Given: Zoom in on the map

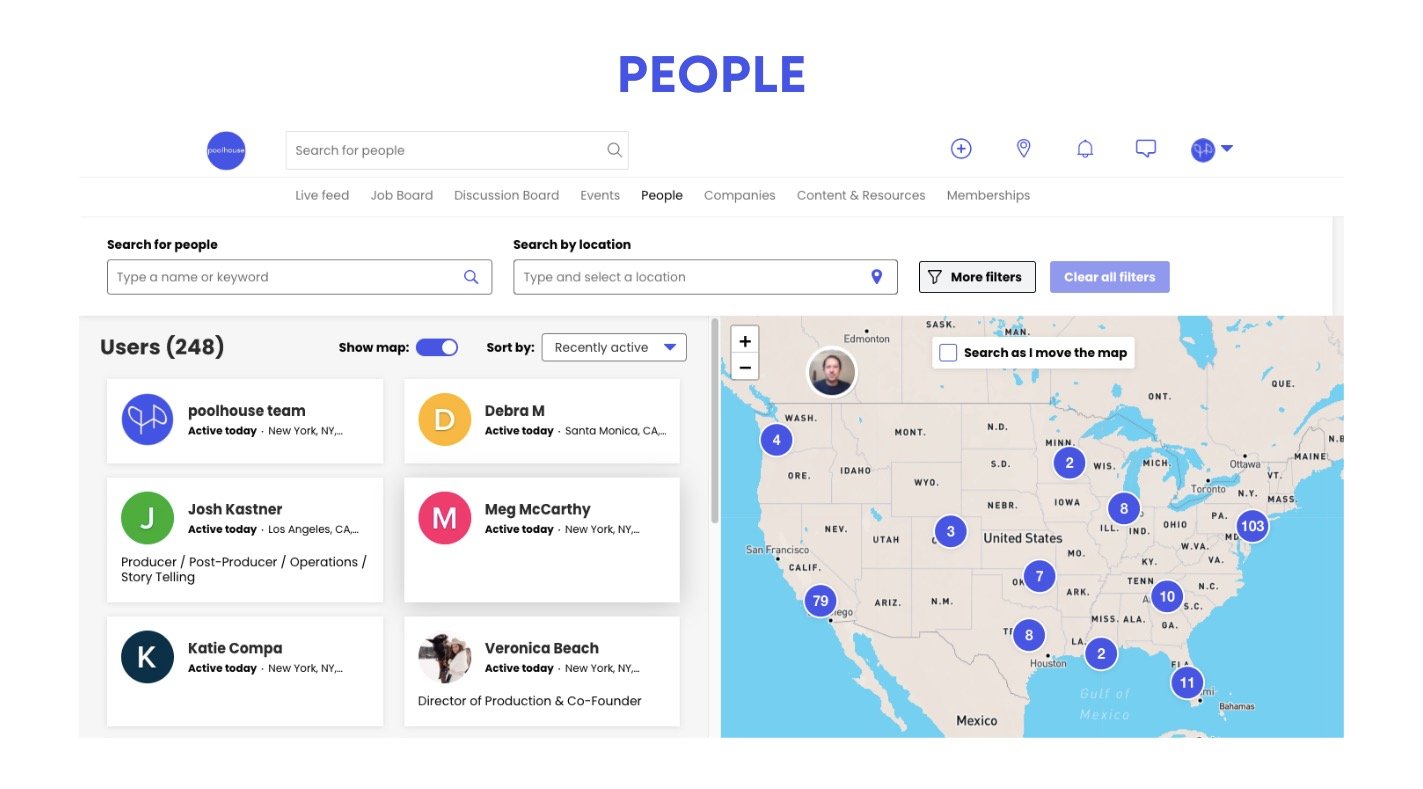Looking at the screenshot, I should click(745, 341).
